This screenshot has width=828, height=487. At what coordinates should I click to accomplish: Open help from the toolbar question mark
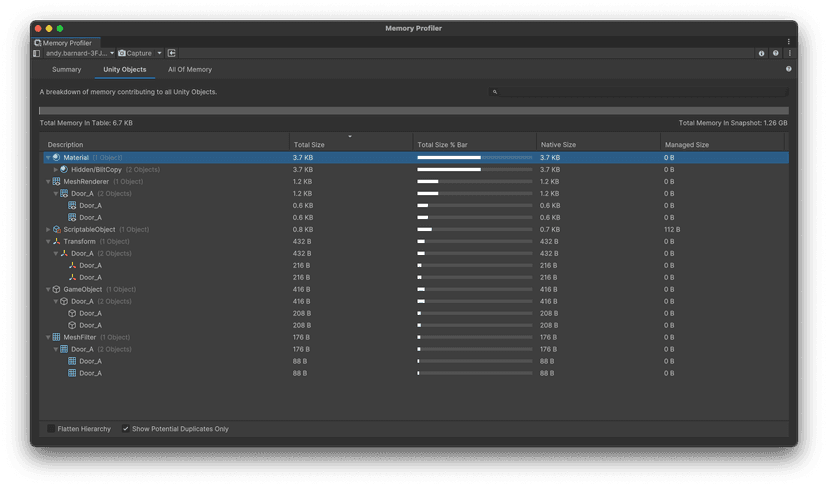pos(776,53)
